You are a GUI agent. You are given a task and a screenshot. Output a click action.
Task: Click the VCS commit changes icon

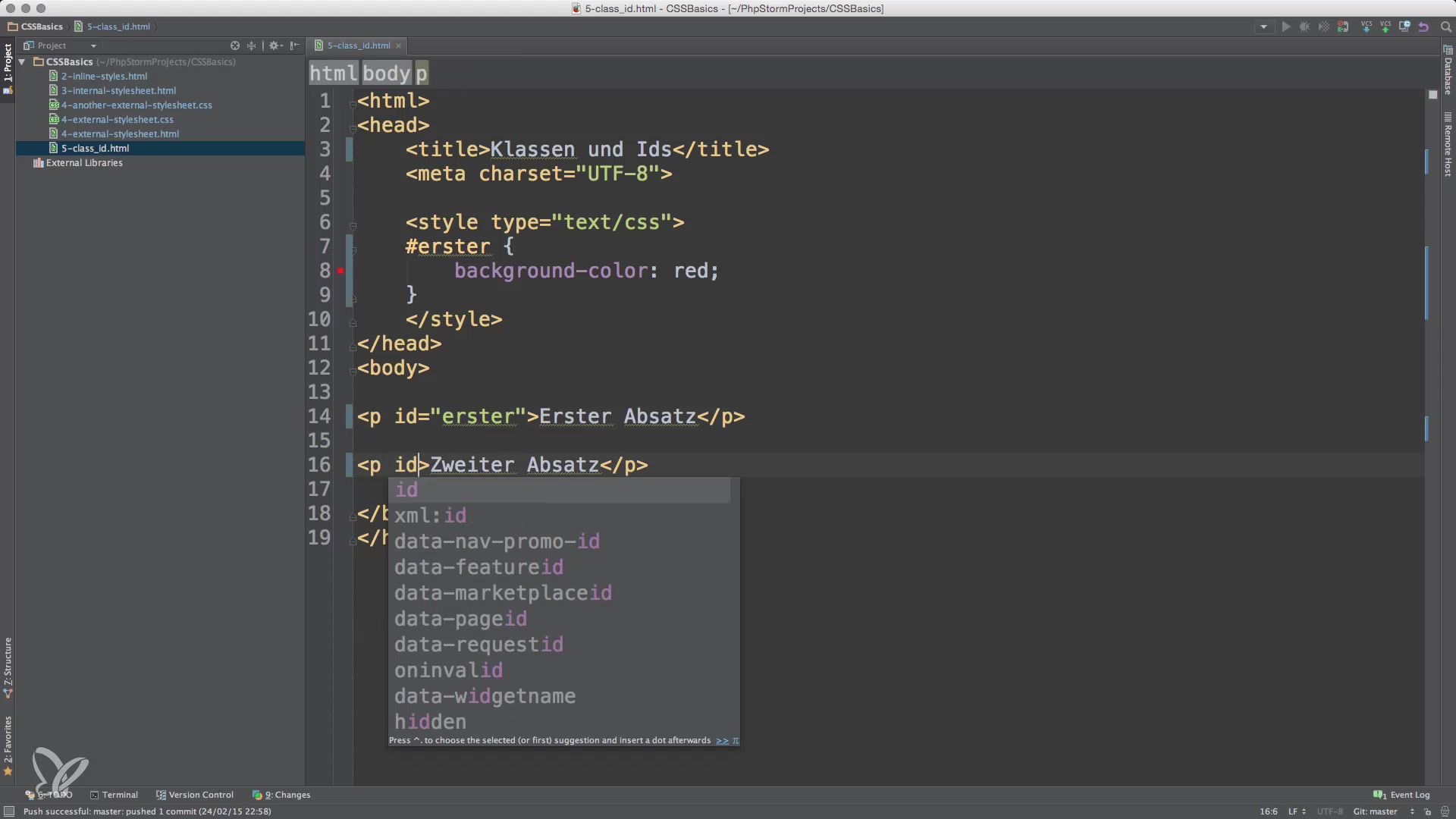click(1385, 27)
